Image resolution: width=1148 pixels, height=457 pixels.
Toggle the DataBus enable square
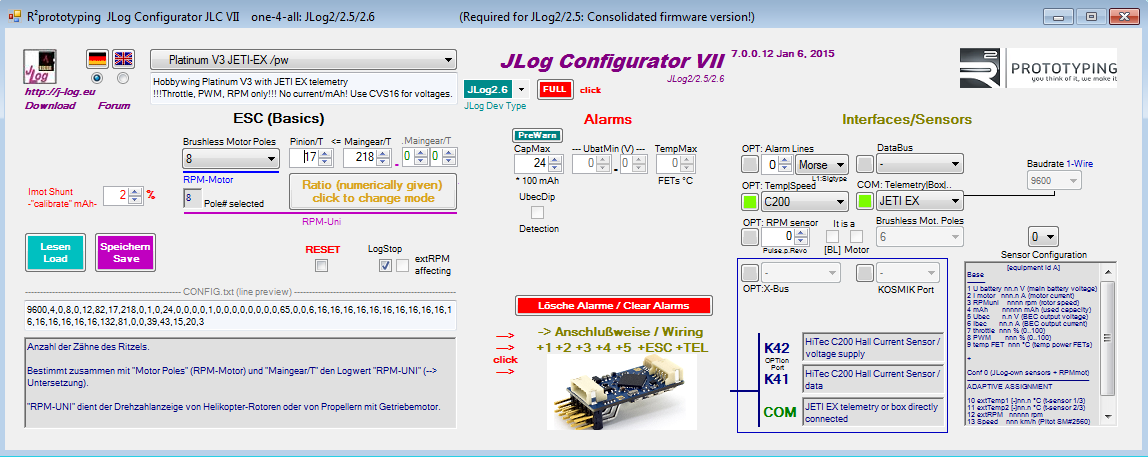[x=865, y=164]
